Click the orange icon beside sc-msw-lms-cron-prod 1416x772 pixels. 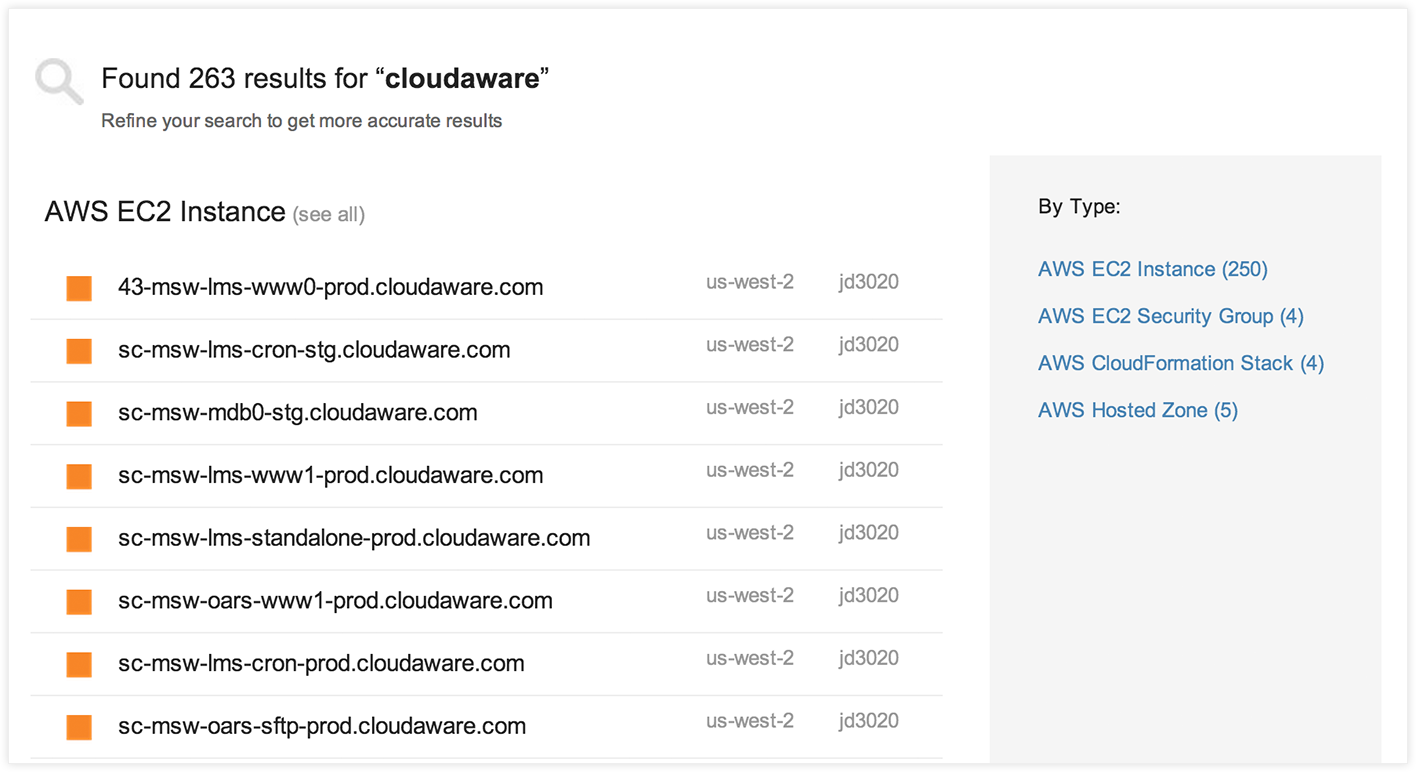click(79, 664)
